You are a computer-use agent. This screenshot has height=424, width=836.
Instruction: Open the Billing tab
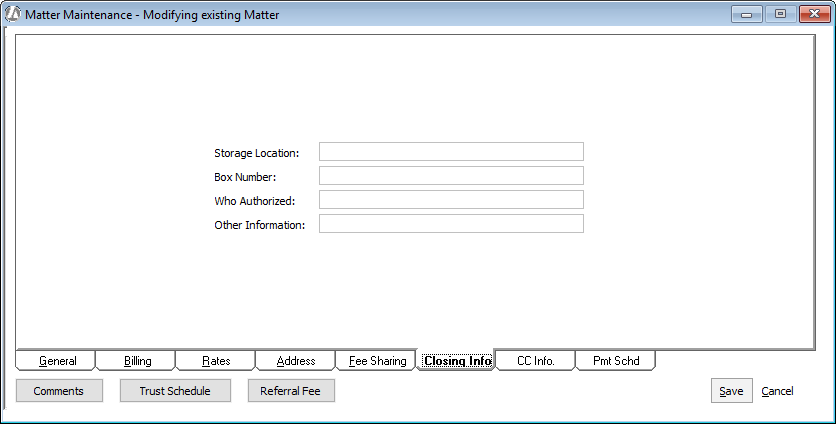(136, 361)
